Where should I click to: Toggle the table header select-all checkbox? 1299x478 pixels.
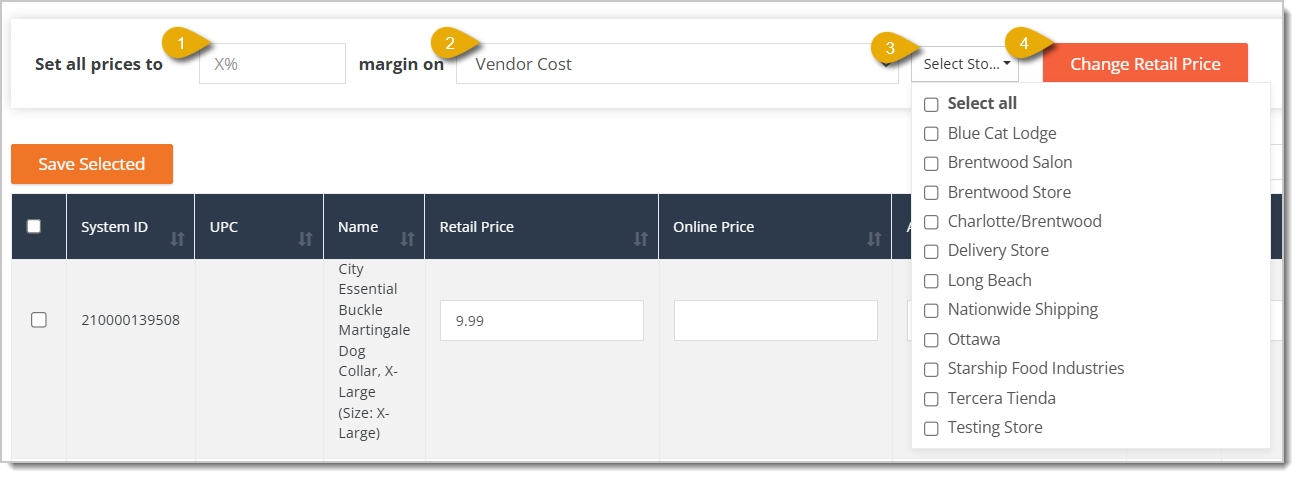tap(34, 226)
